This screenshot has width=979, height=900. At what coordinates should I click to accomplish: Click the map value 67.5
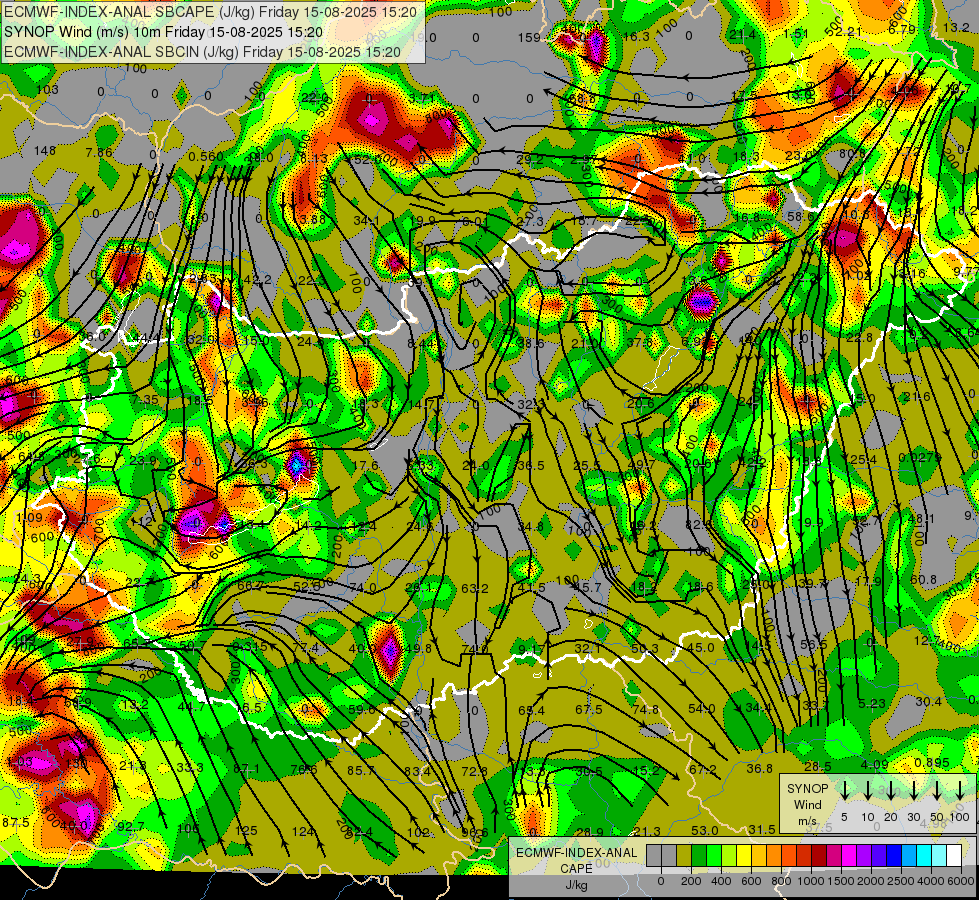[x=589, y=710]
